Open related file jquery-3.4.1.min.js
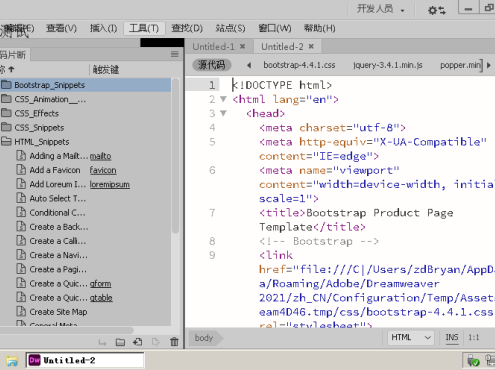Viewport: 495px width, 370px height. 388,65
